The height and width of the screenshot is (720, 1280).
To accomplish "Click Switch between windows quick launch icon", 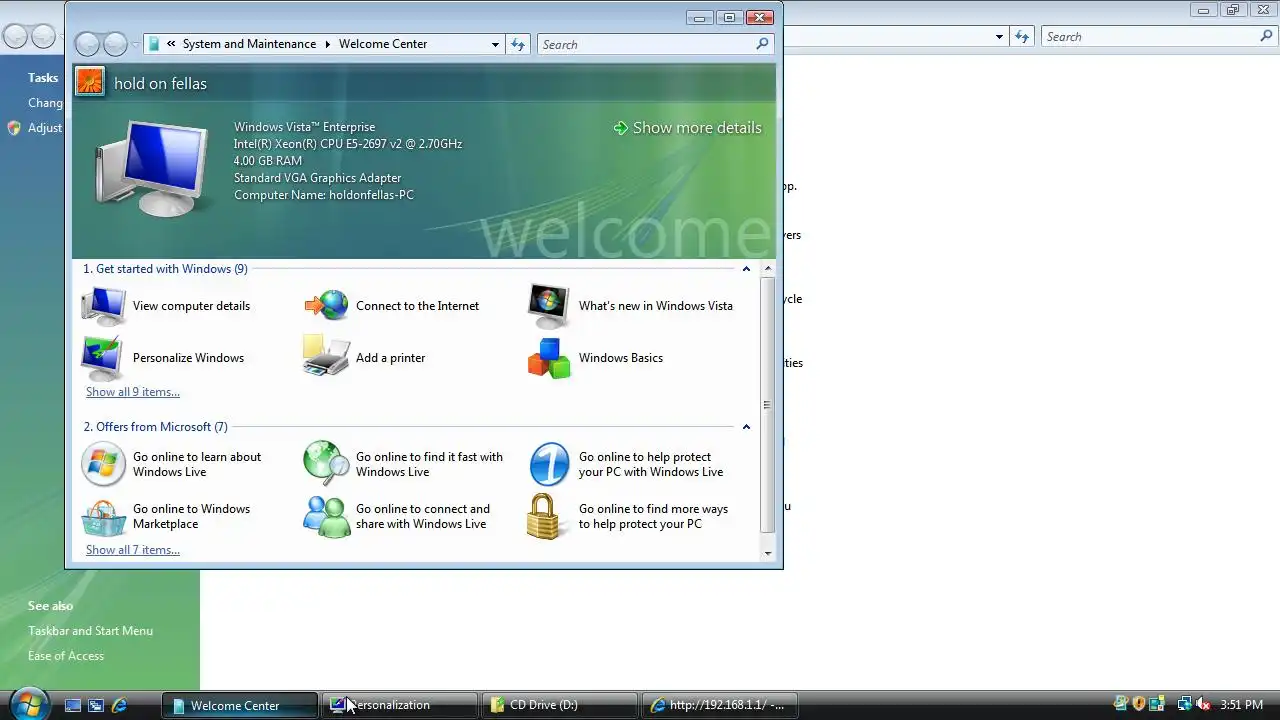I will point(95,705).
